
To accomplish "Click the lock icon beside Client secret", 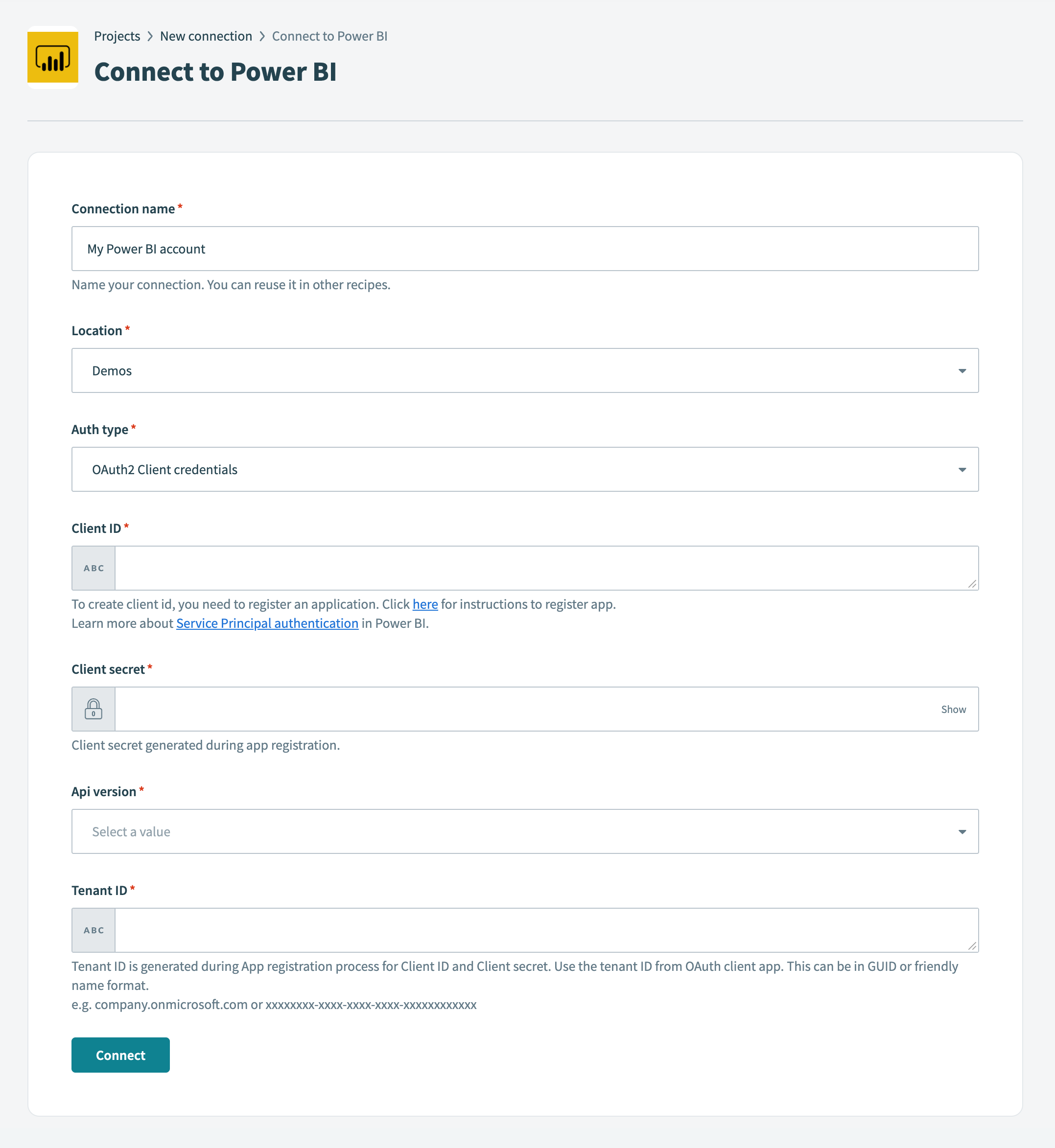I will click(93, 709).
